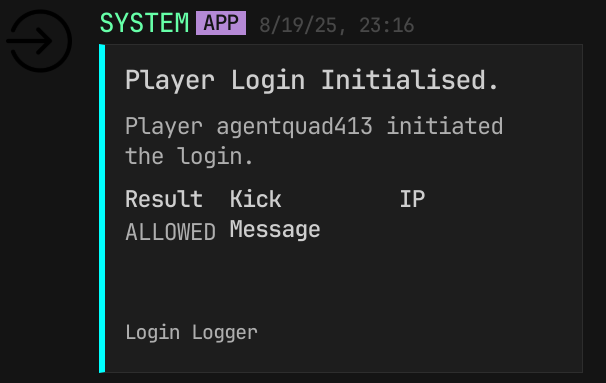Open the SYSTEM username profile
This screenshot has height=383, width=606.
pyautogui.click(x=144, y=23)
